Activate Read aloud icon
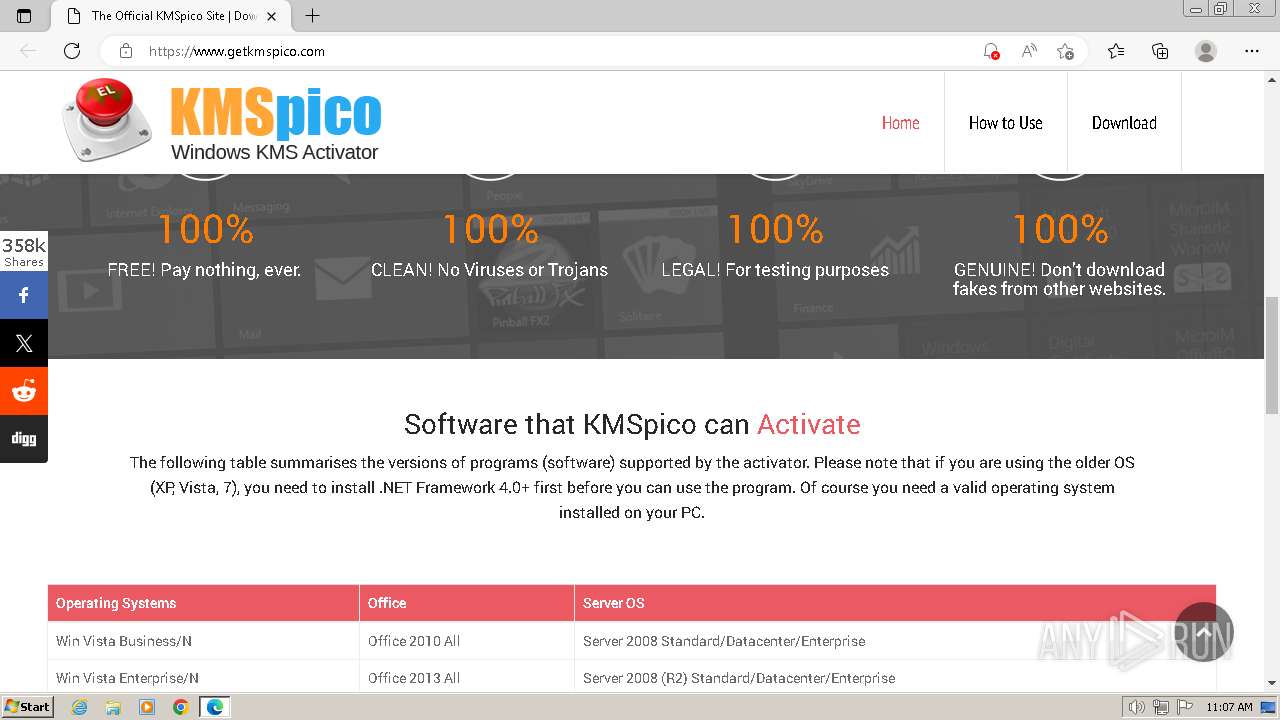Screen dimensions: 1280x720 pos(1028,51)
